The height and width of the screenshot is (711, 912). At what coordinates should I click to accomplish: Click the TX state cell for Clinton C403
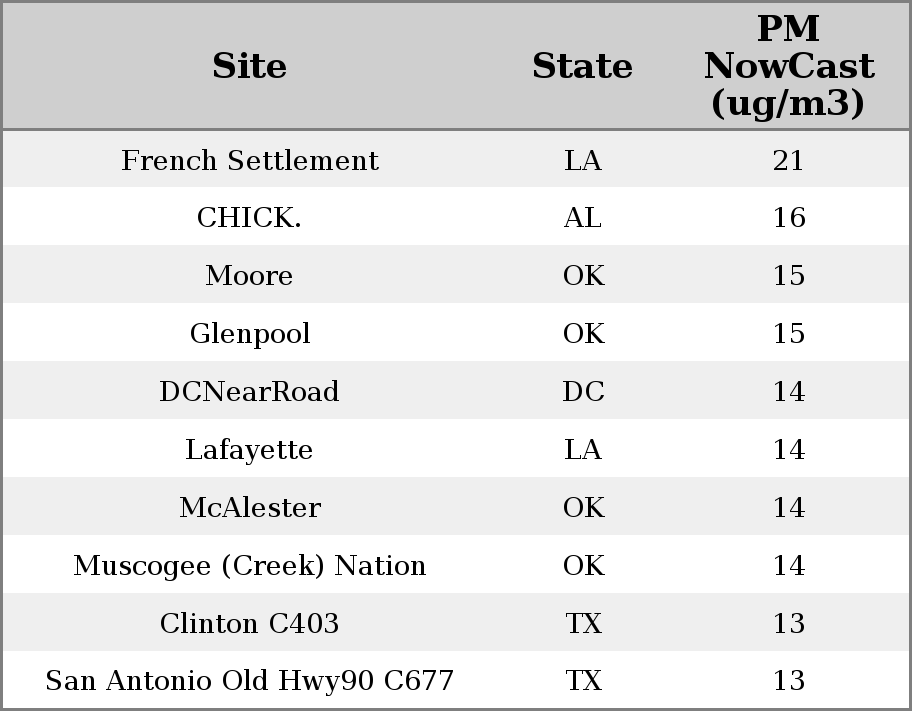582,623
